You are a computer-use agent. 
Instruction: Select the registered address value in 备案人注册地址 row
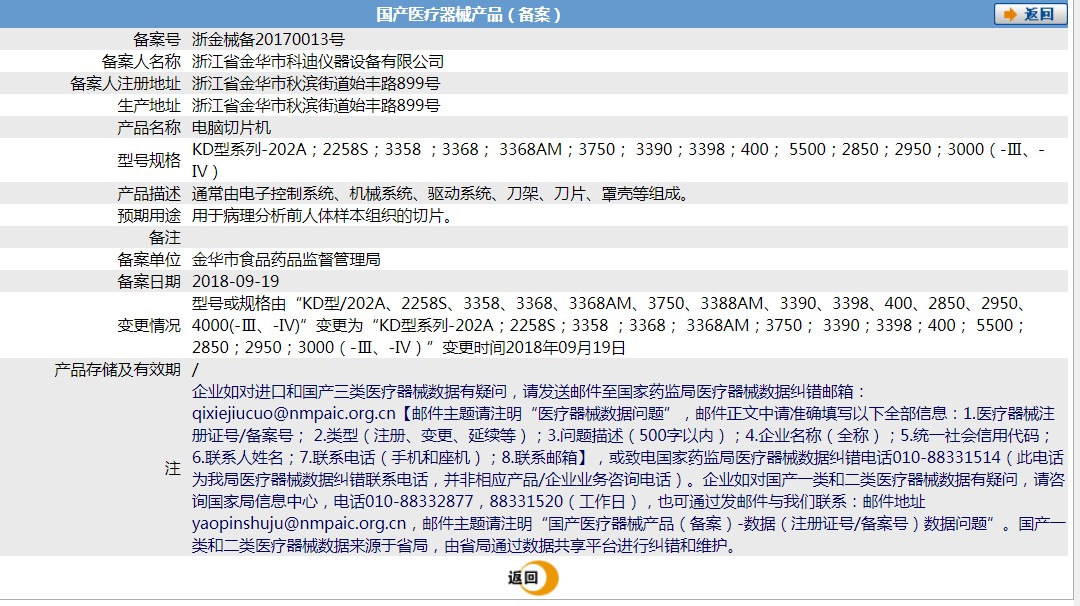(x=315, y=83)
